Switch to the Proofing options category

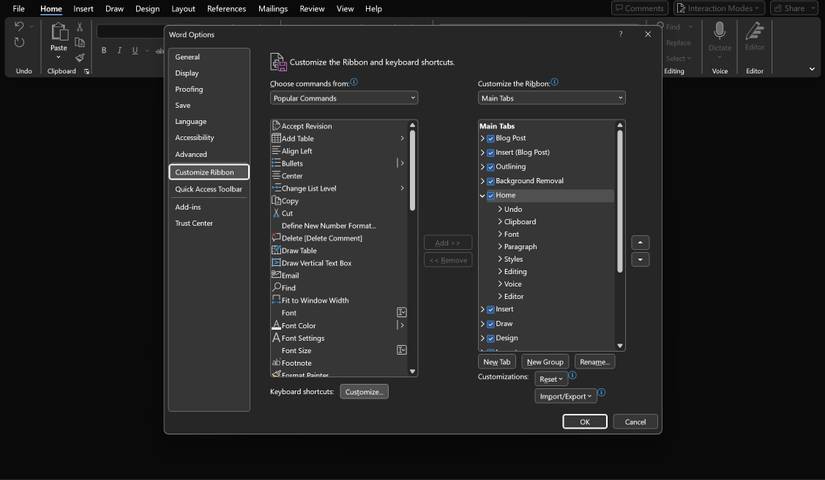[189, 89]
